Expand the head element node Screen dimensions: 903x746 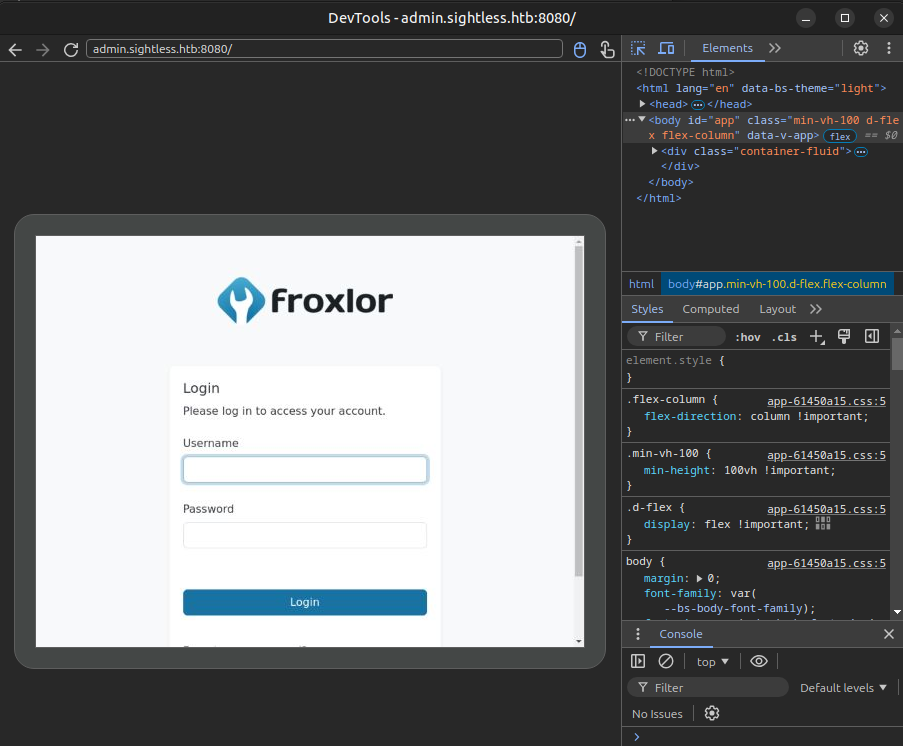click(x=643, y=104)
